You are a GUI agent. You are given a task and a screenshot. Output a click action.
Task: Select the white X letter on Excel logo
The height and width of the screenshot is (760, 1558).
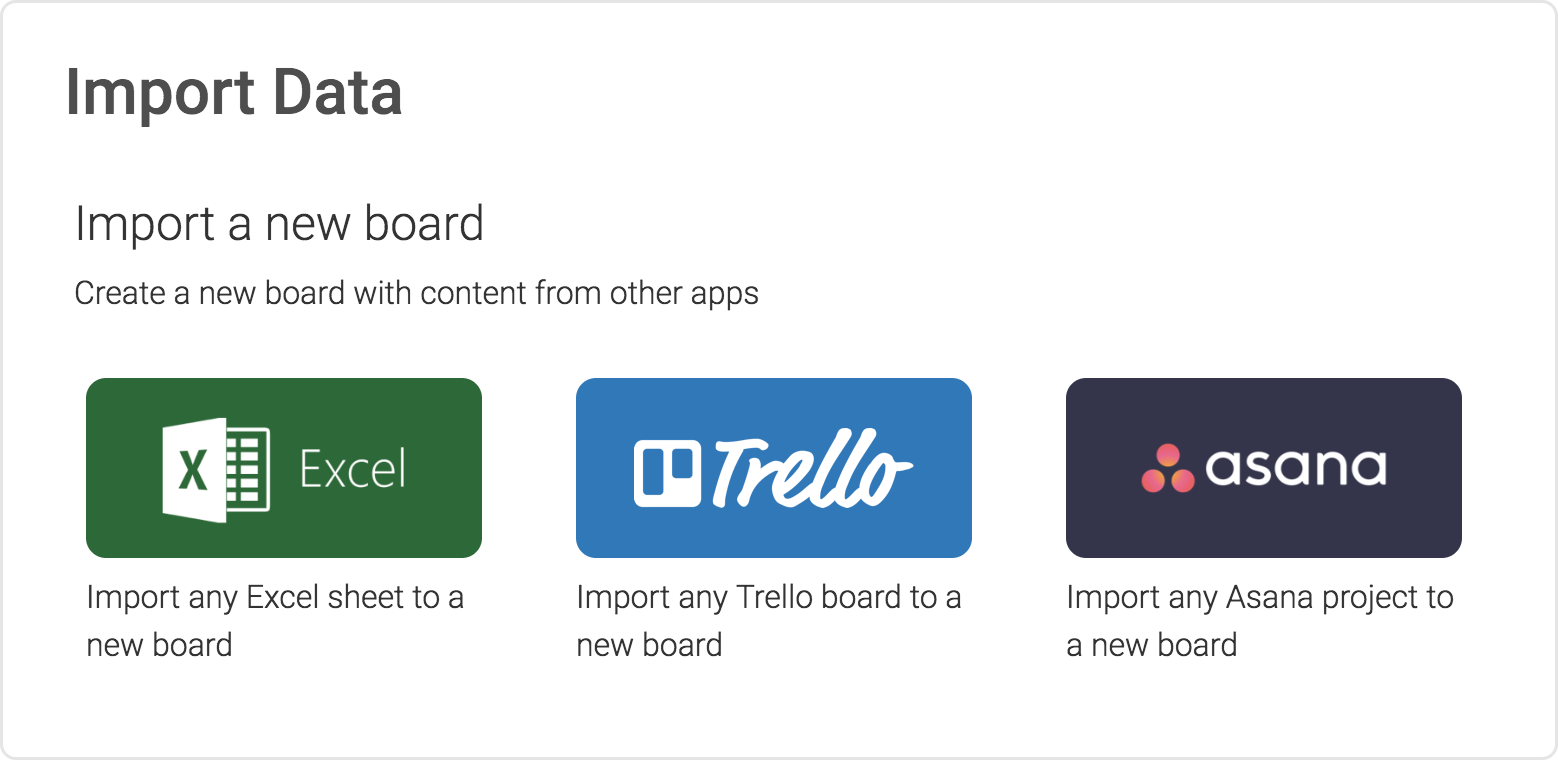[x=193, y=469]
